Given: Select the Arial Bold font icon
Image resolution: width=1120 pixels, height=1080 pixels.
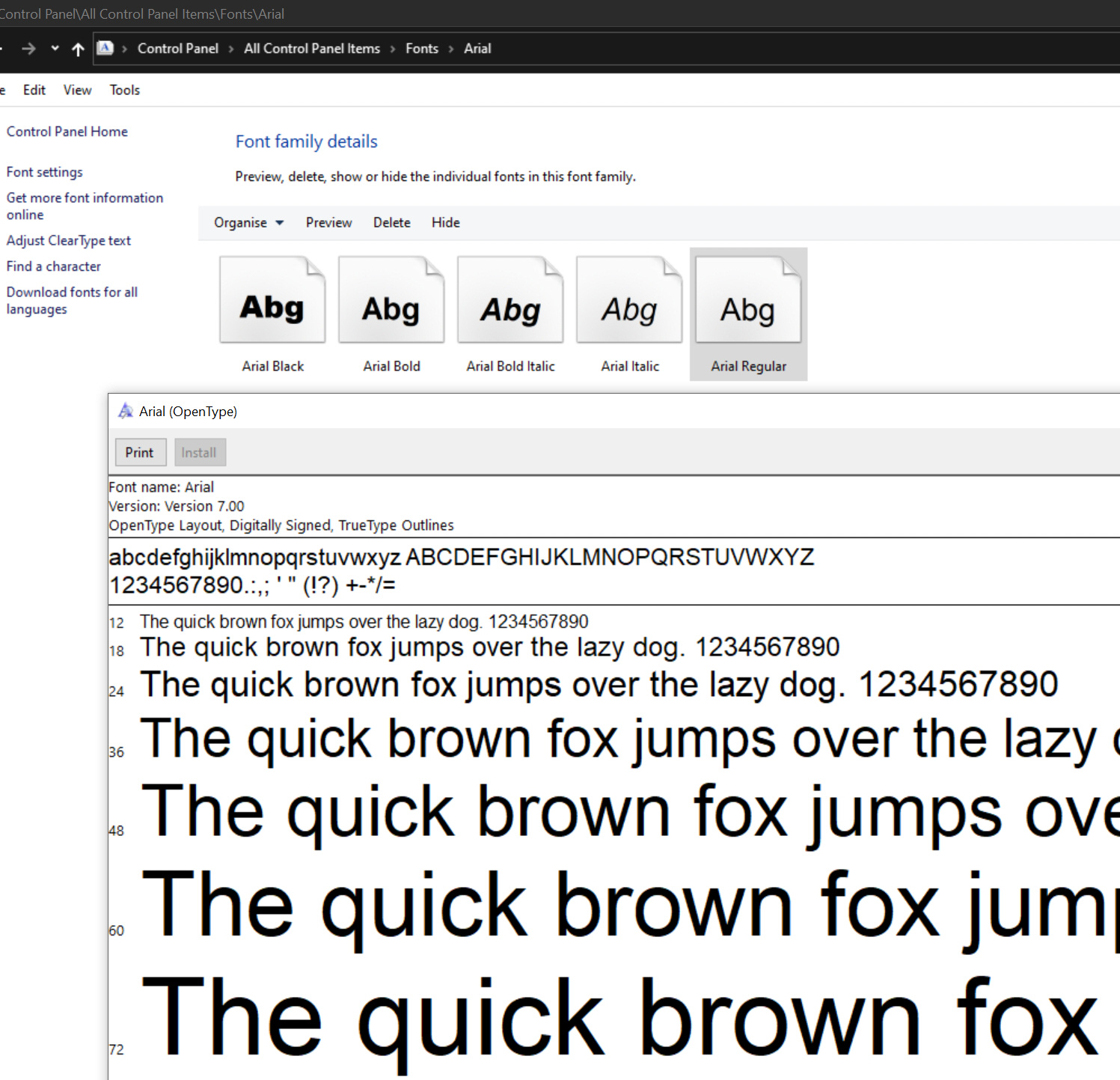Looking at the screenshot, I should pos(391,300).
